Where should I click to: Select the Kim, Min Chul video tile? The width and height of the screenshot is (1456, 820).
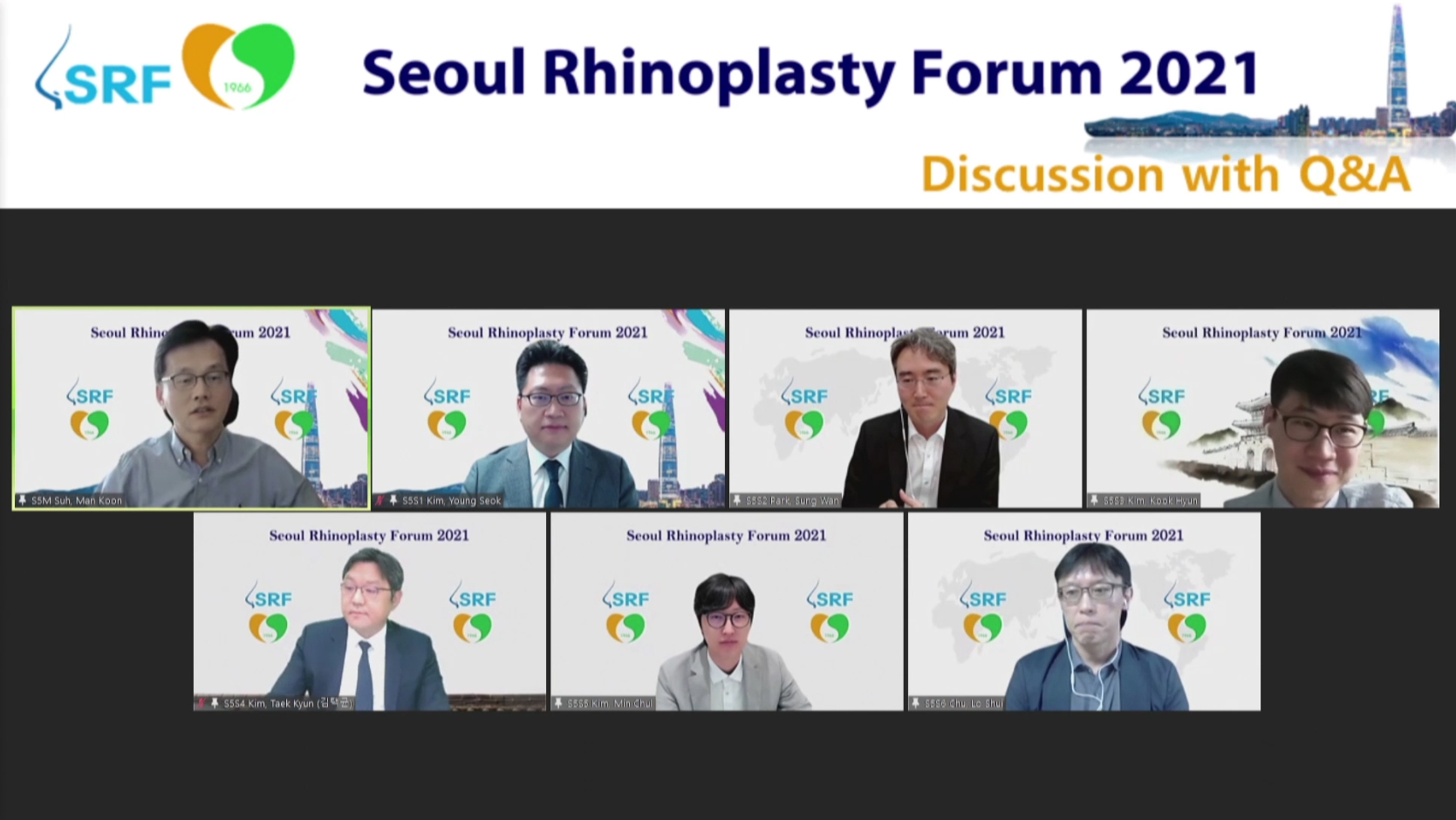[x=727, y=611]
